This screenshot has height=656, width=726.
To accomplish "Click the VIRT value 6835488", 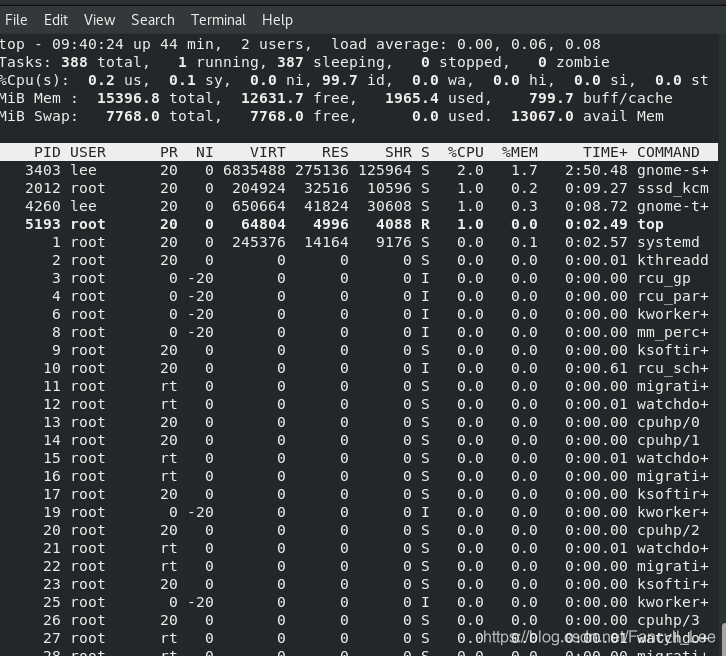I will [x=254, y=170].
